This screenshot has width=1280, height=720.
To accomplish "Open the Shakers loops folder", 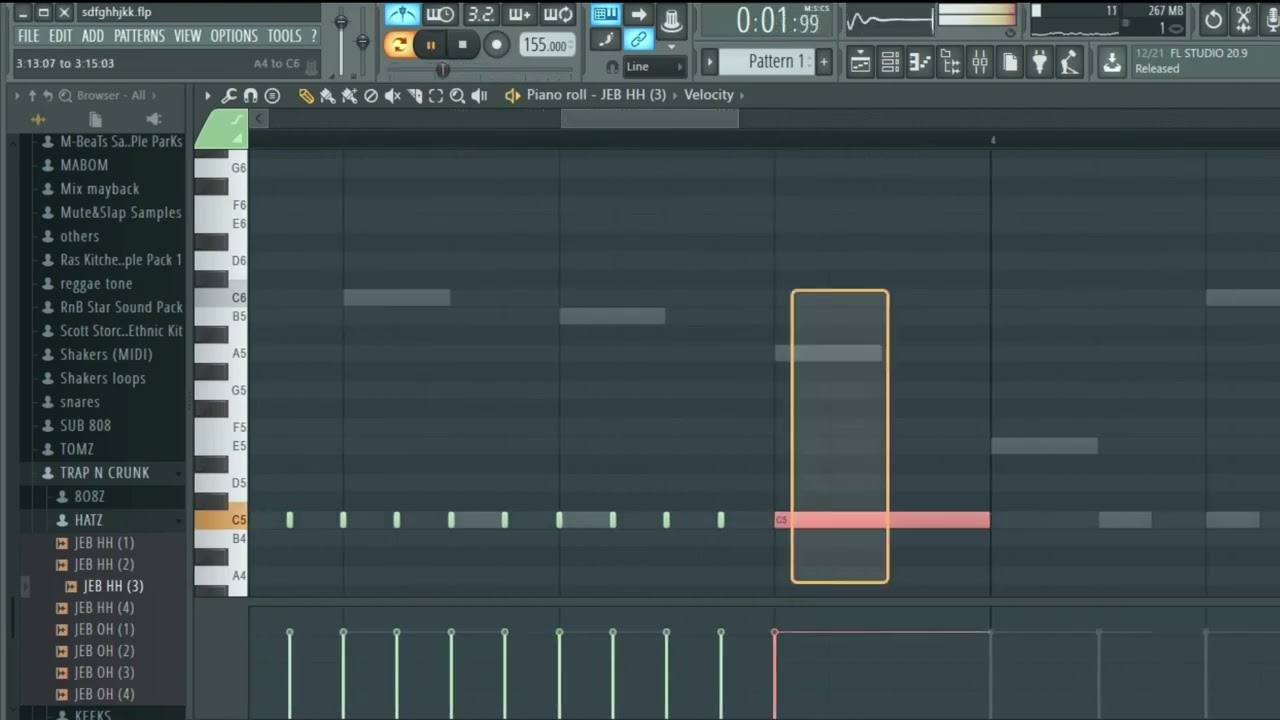I will [102, 378].
